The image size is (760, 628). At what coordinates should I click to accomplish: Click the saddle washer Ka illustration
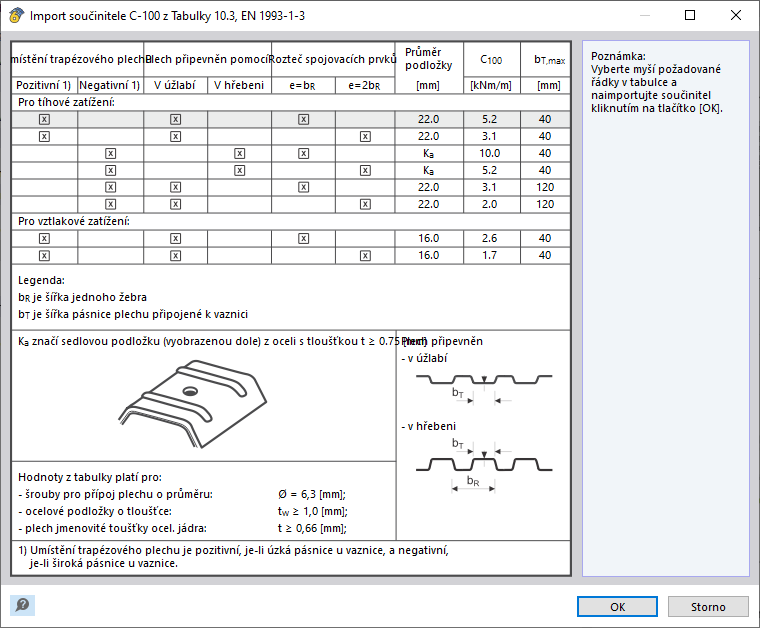point(193,403)
